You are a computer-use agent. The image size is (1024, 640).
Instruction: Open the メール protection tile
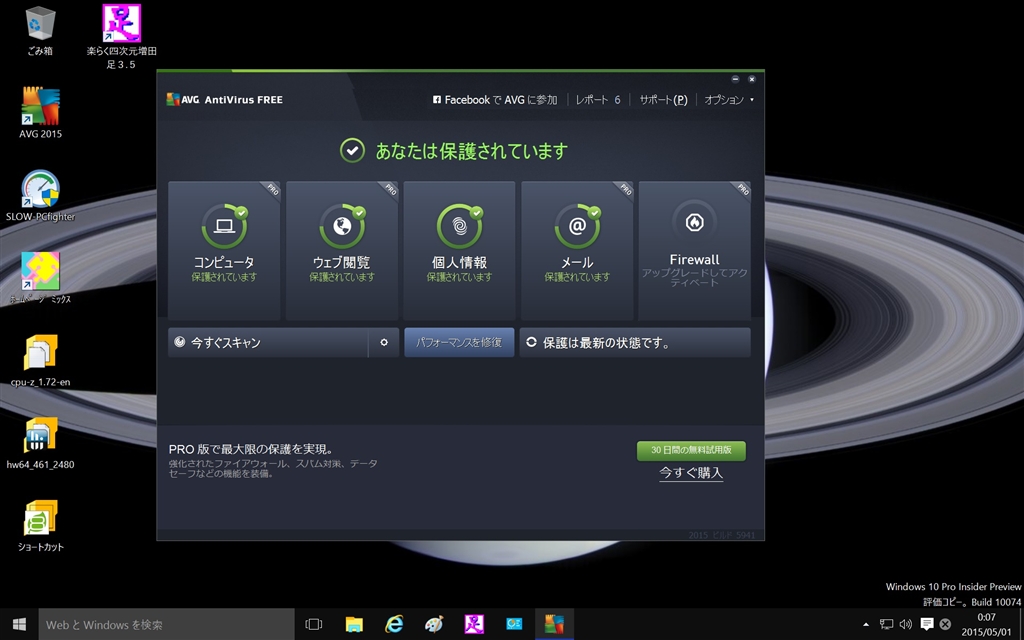click(577, 250)
